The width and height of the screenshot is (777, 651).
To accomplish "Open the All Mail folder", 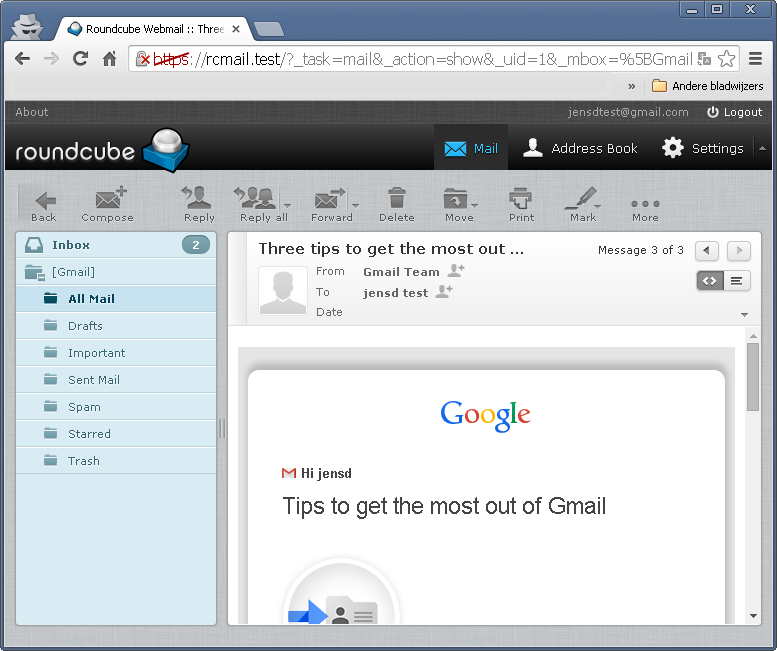I will (116, 299).
